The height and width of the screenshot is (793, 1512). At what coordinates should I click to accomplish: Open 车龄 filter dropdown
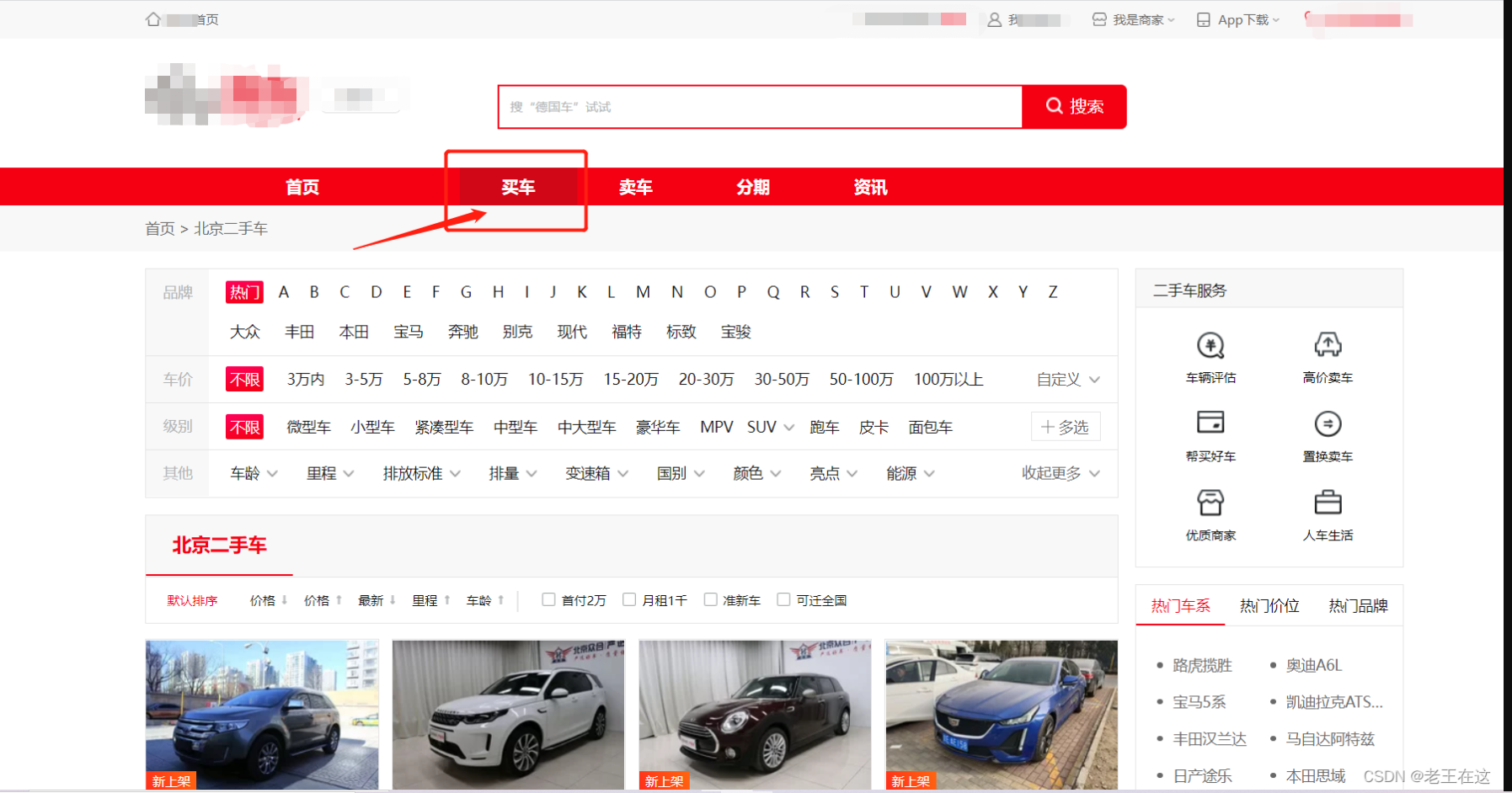[254, 474]
